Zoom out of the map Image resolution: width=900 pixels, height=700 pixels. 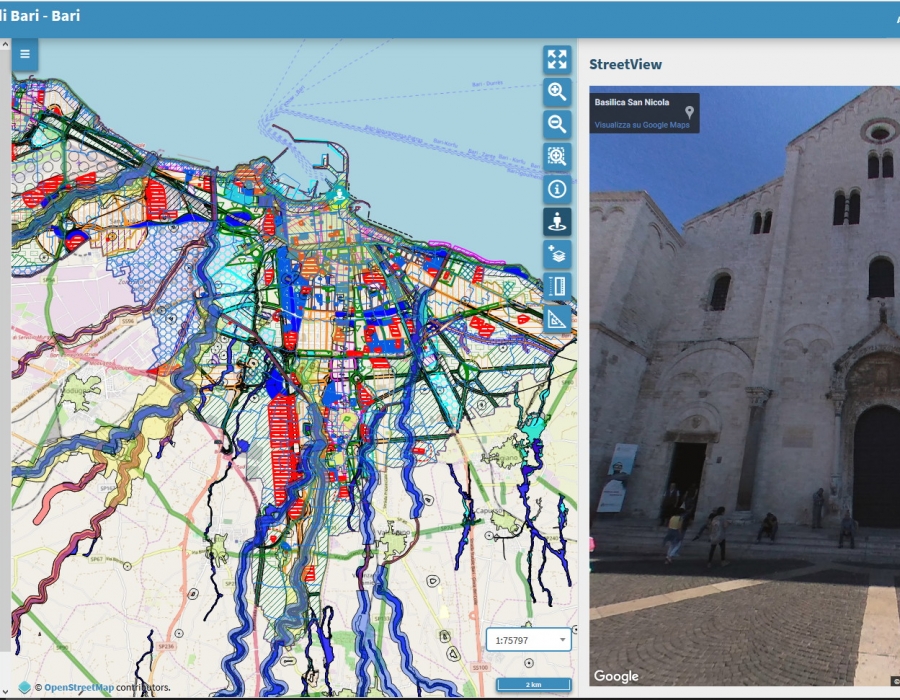point(557,124)
